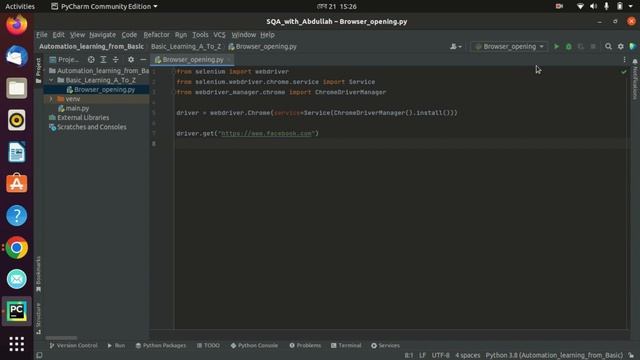The width and height of the screenshot is (640, 360).
Task: Click the facebook.com URL in code
Action: pos(266,133)
